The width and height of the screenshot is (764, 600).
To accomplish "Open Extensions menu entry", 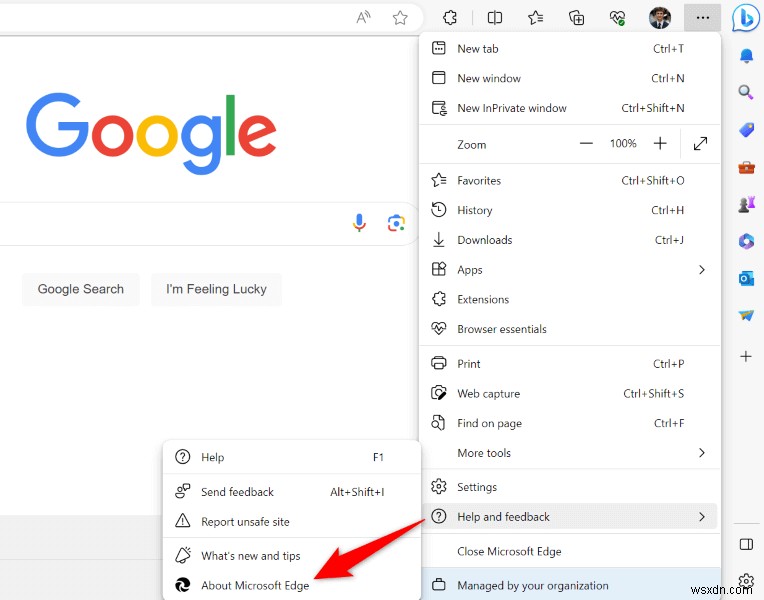I will coord(570,299).
